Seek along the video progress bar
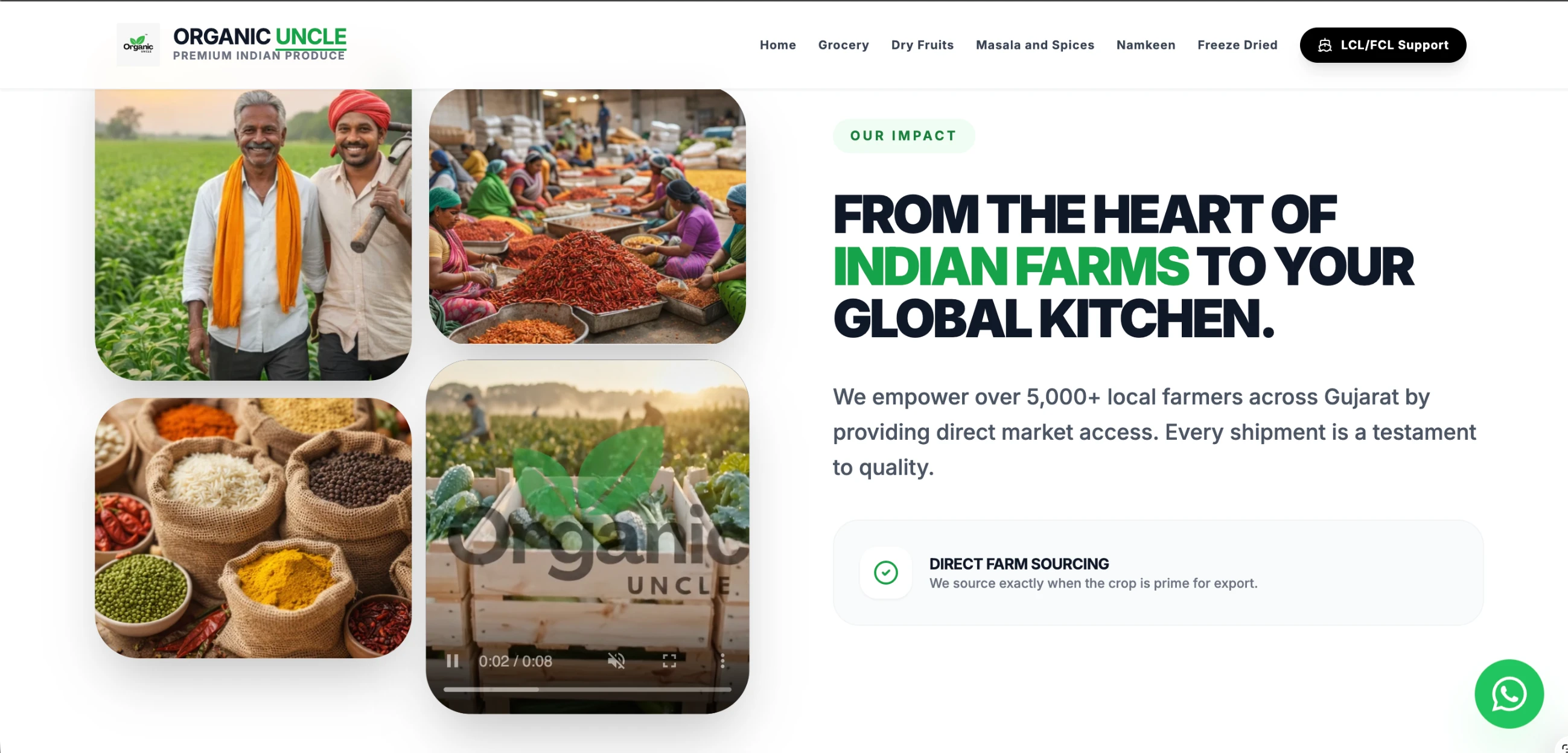1568x753 pixels. point(587,690)
